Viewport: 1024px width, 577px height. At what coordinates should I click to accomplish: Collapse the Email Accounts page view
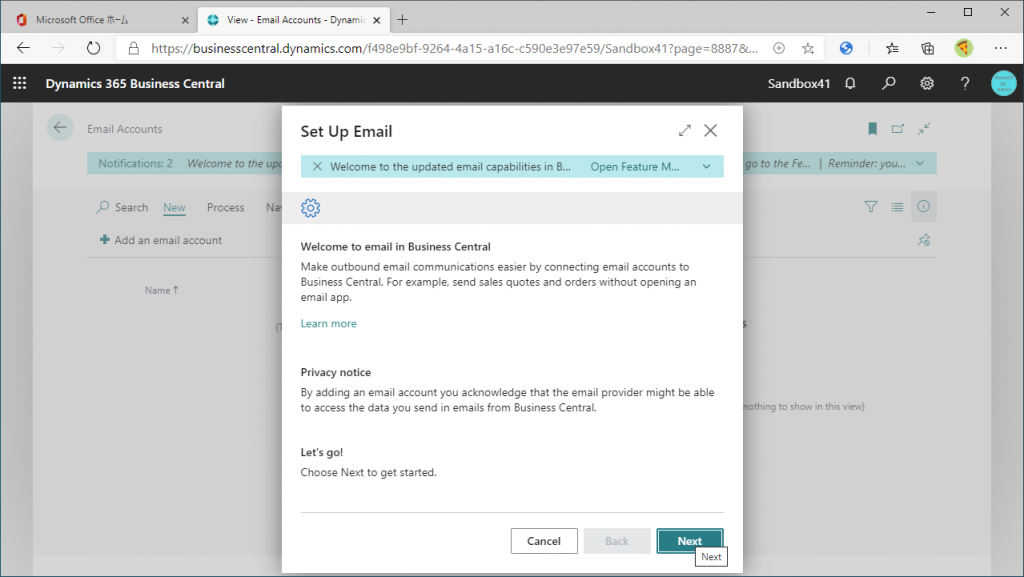tap(923, 129)
